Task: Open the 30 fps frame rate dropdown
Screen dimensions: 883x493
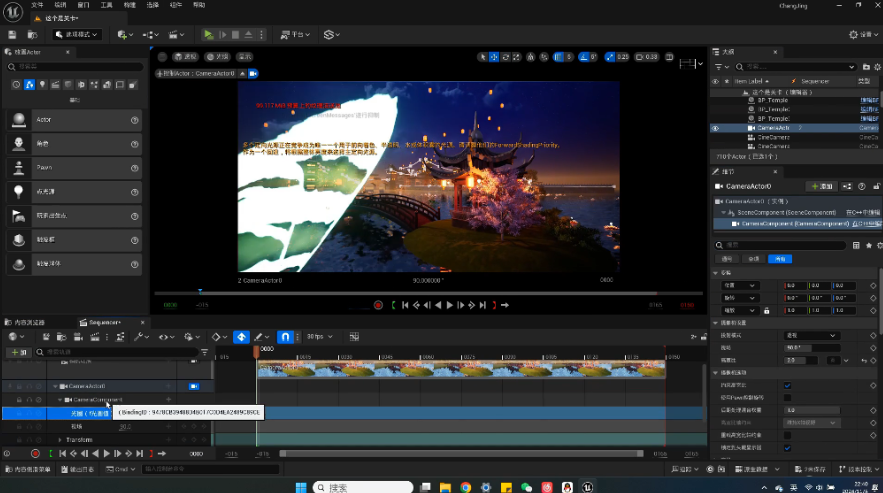Action: (320, 337)
